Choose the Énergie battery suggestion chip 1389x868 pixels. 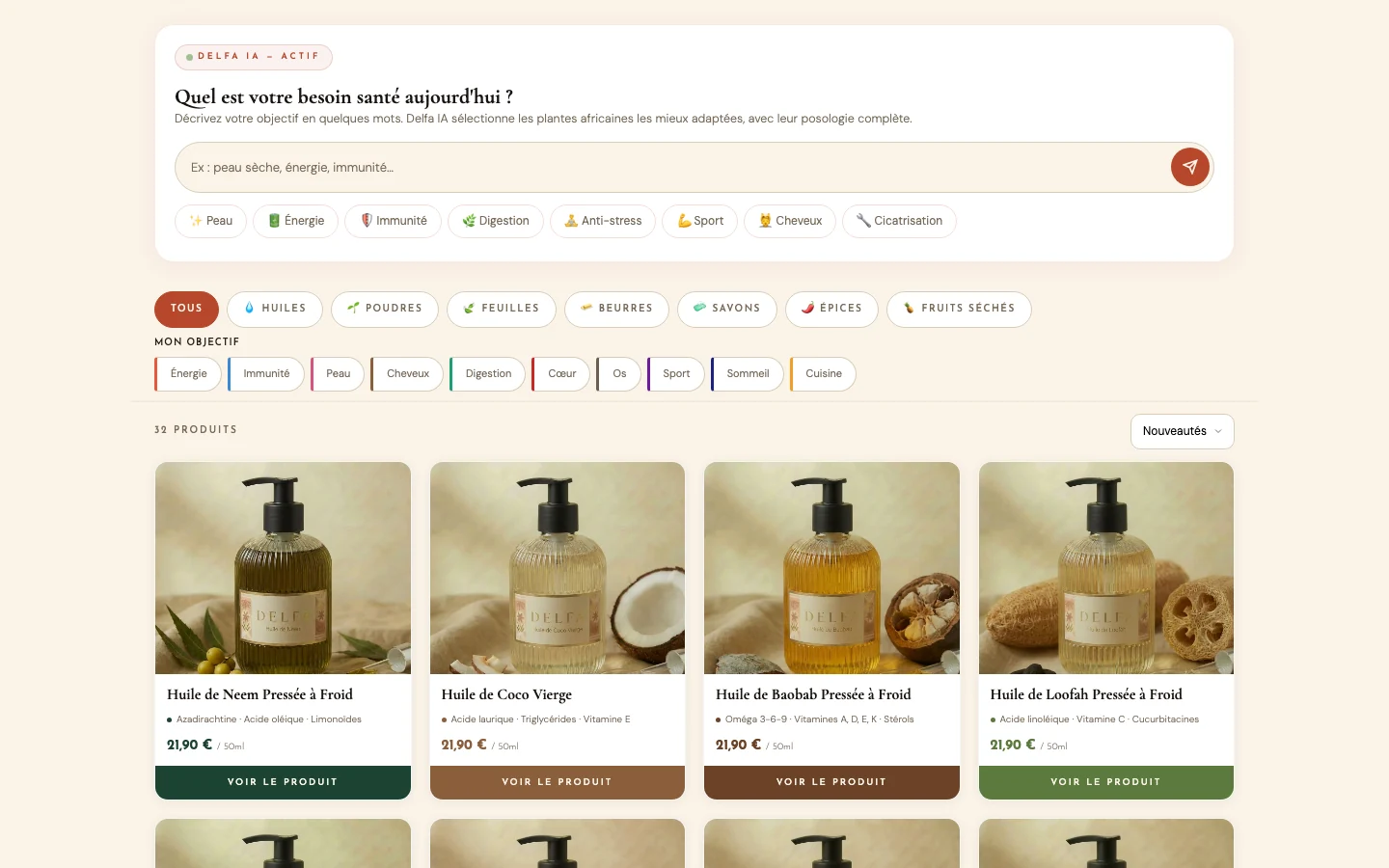point(296,221)
